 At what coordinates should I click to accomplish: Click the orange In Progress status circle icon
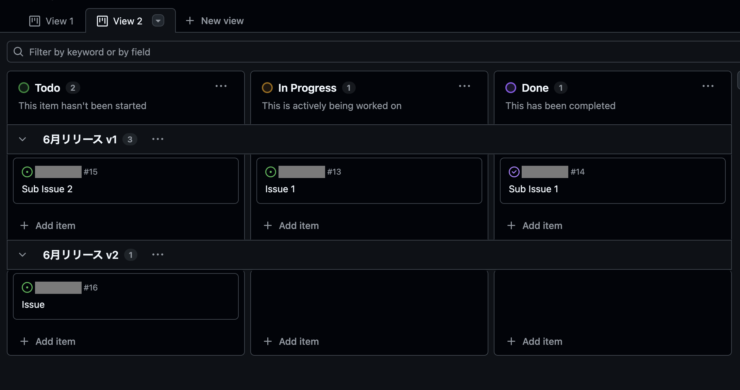pos(267,88)
